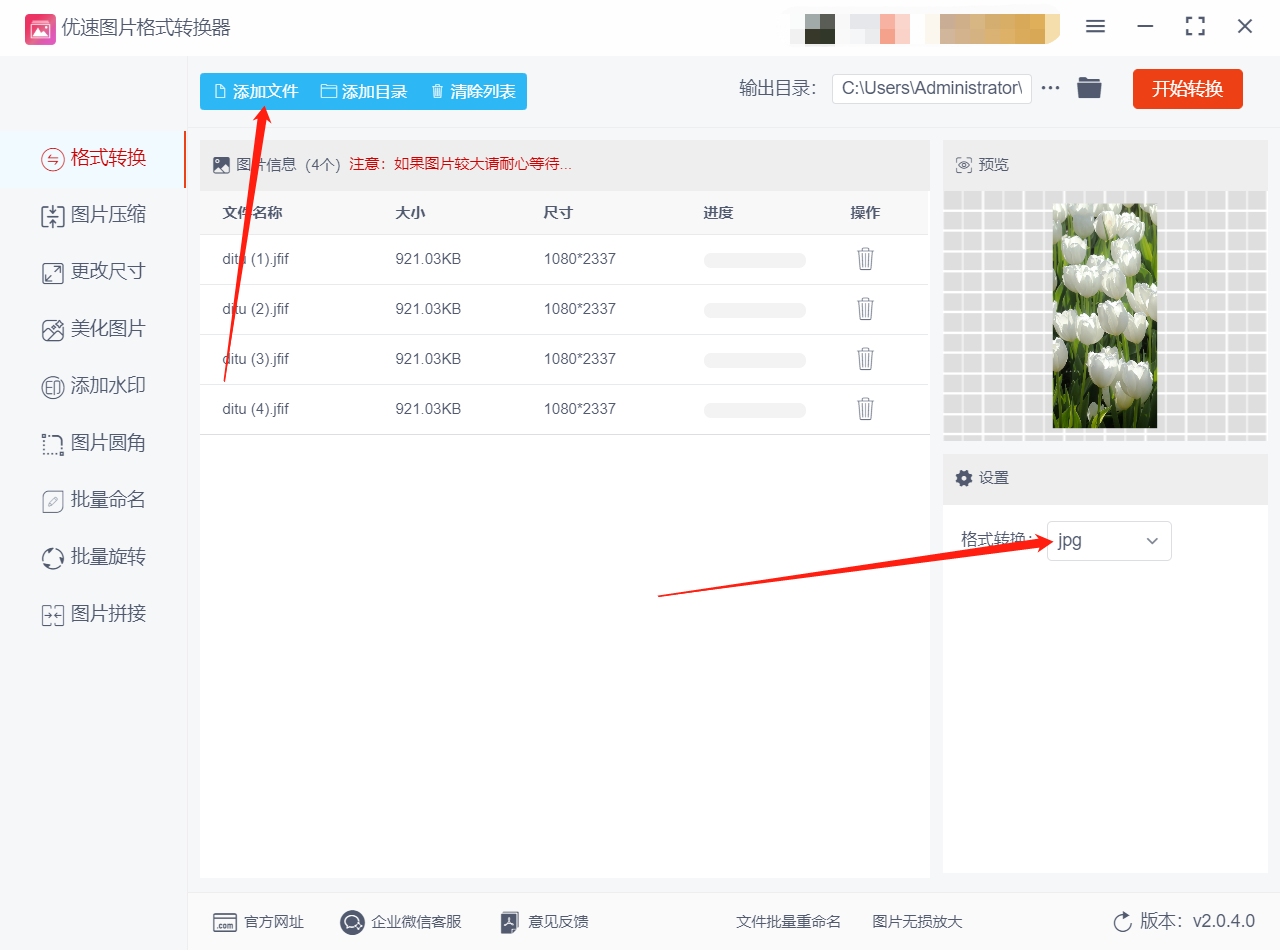Open the 批量命名 feature
Viewport: 1280px width, 950px height.
point(92,500)
